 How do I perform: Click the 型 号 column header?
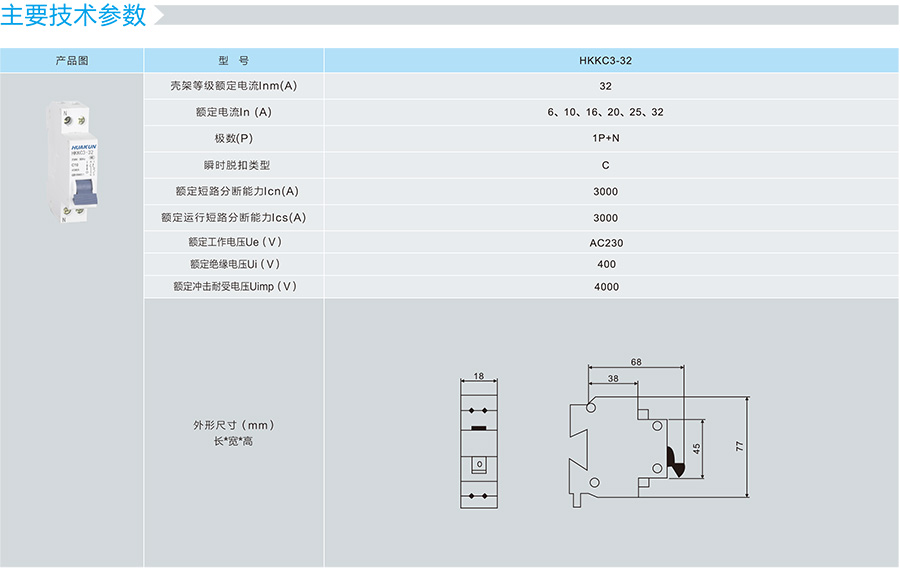[234, 60]
